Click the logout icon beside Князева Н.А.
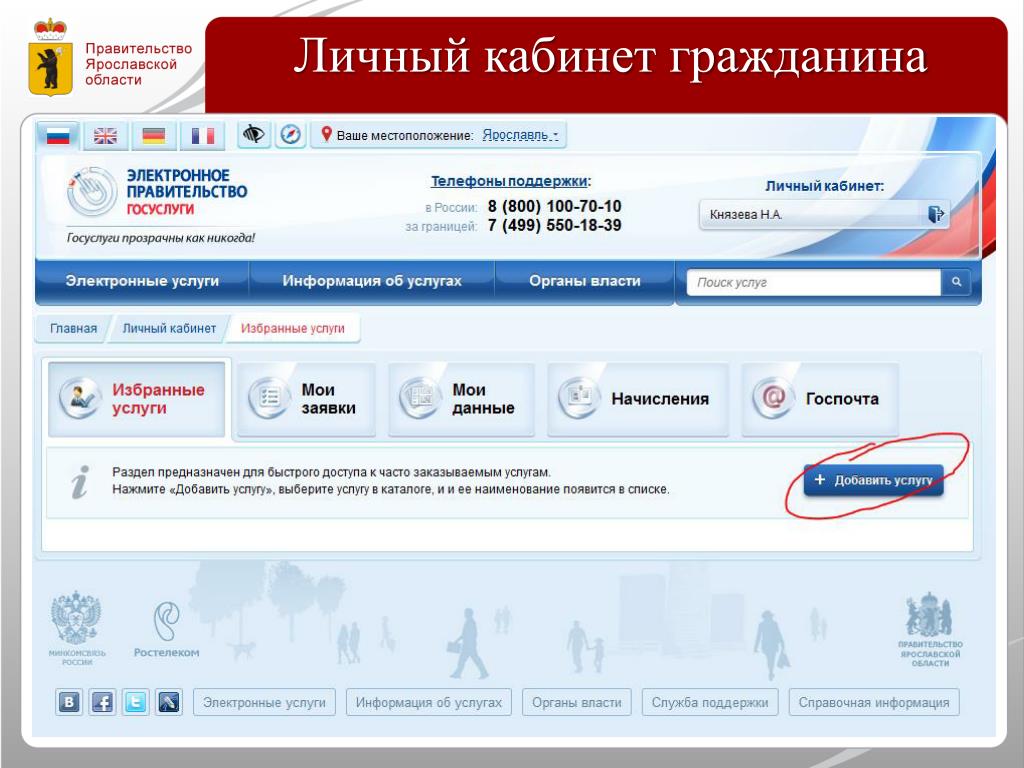Screen dimensions: 1024x768 point(935,214)
